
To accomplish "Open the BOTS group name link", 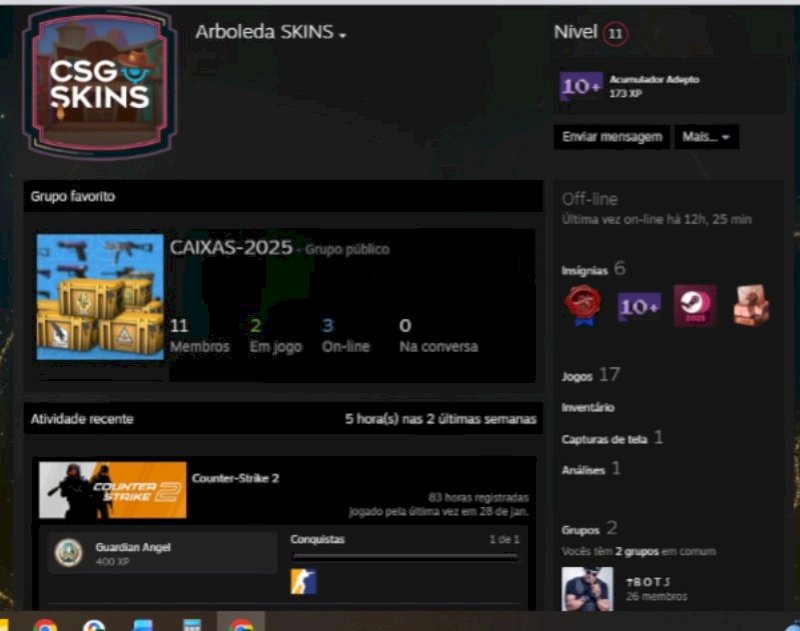I will point(648,582).
